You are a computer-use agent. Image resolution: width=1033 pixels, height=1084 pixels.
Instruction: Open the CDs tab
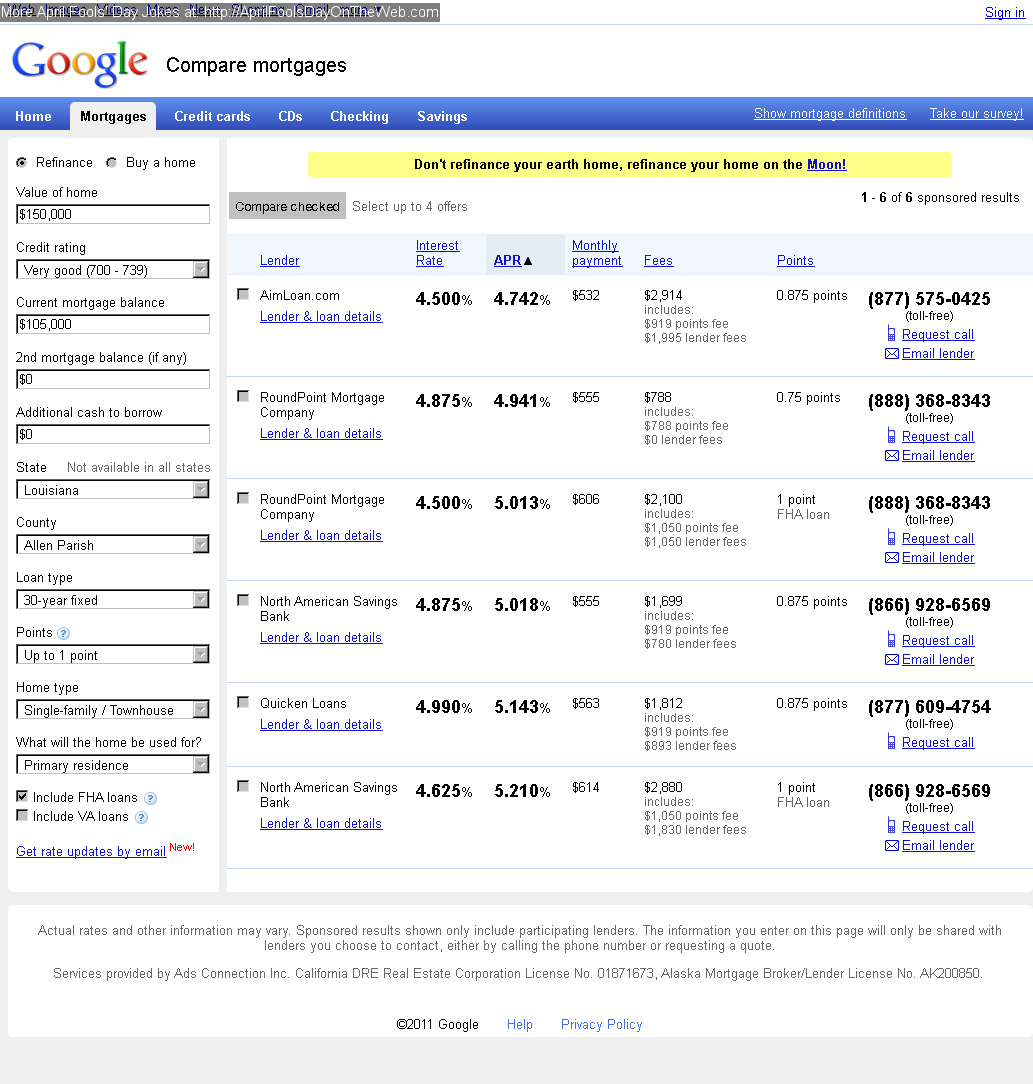point(290,116)
